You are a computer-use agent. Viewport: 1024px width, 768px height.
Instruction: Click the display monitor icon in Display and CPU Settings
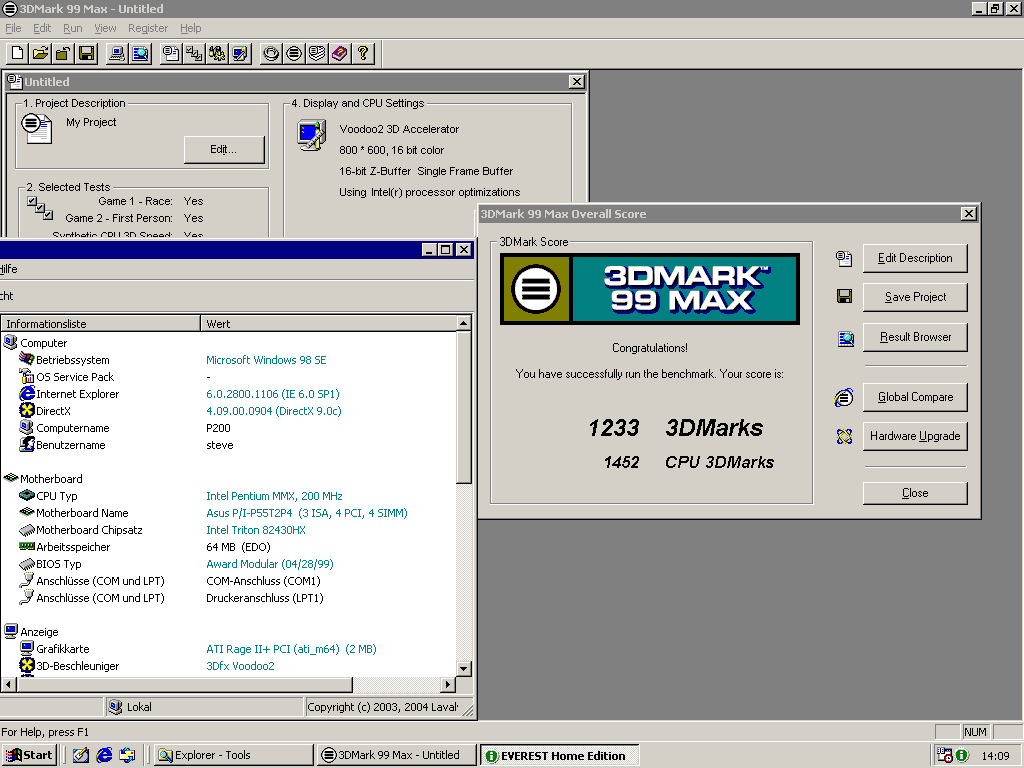click(312, 135)
